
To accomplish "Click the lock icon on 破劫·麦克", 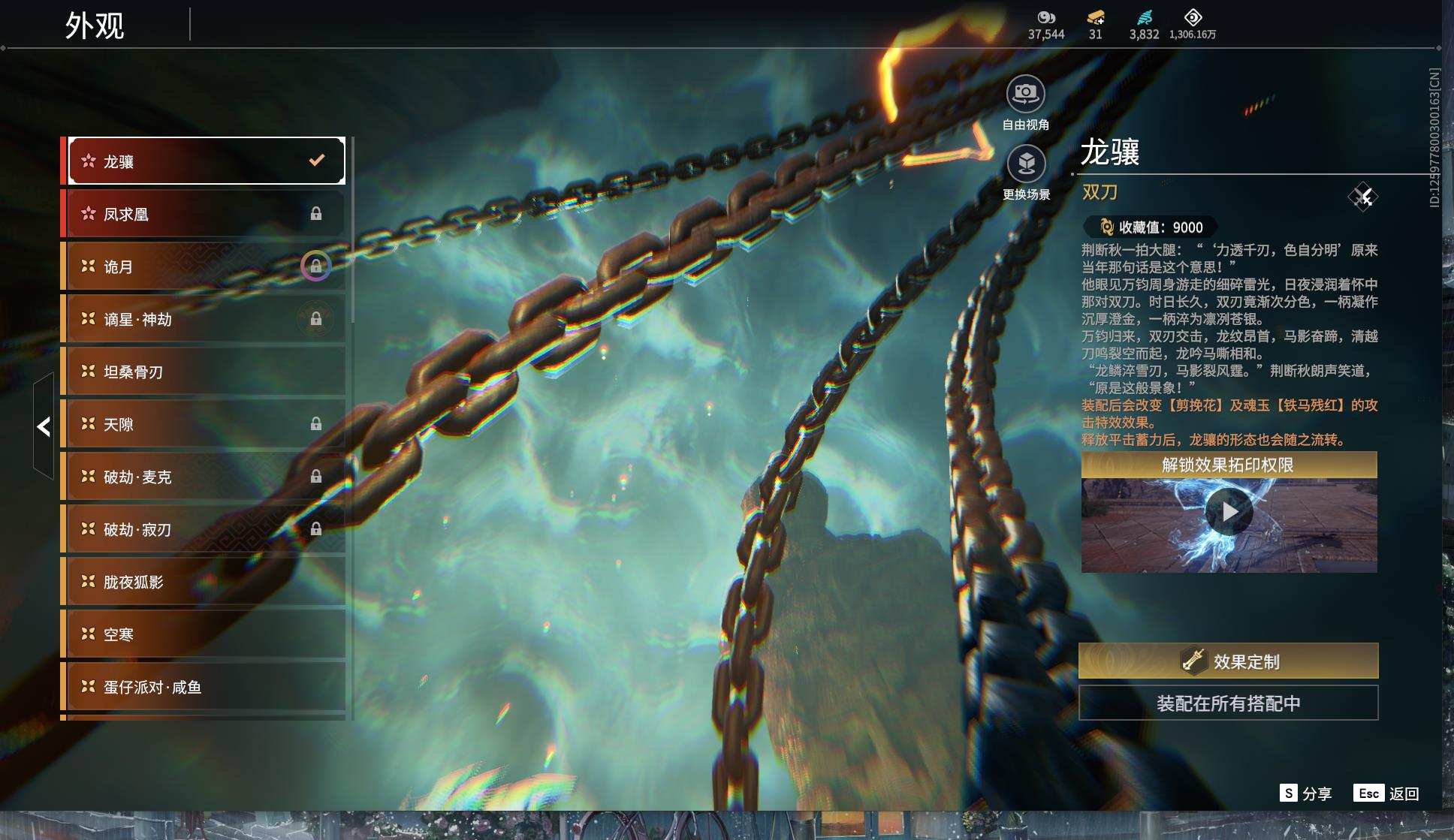I will coord(316,477).
